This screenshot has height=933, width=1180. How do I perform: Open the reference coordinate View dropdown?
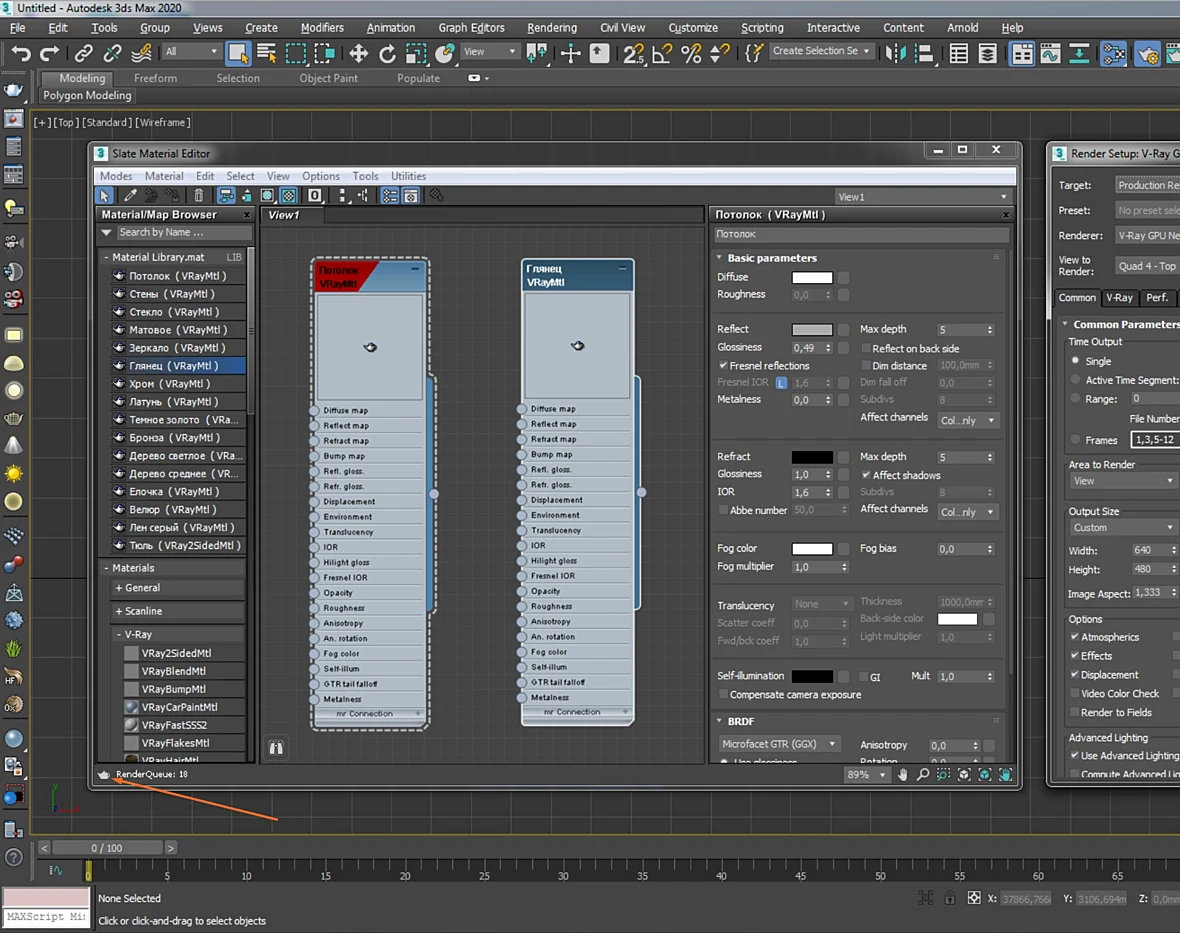click(x=489, y=51)
